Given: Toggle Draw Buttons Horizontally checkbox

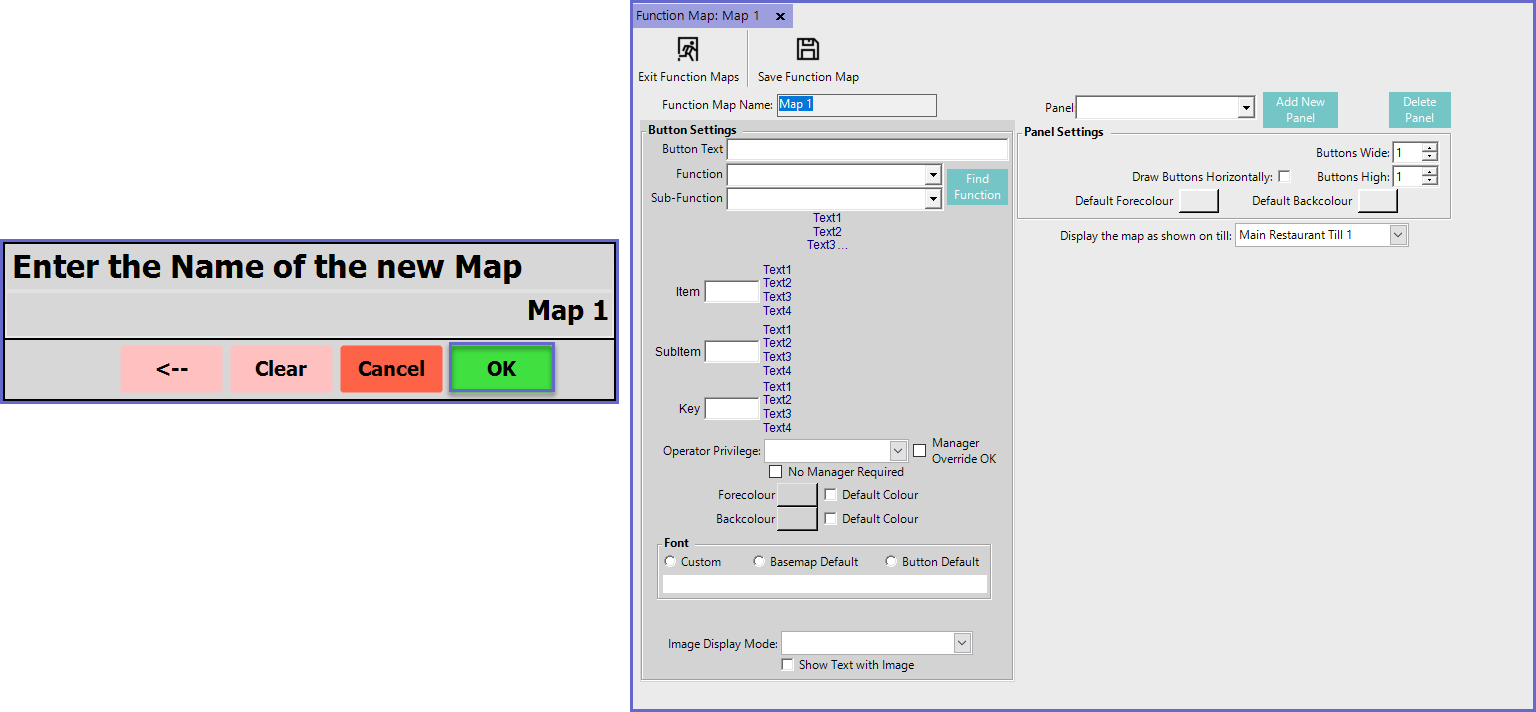Looking at the screenshot, I should [1284, 177].
